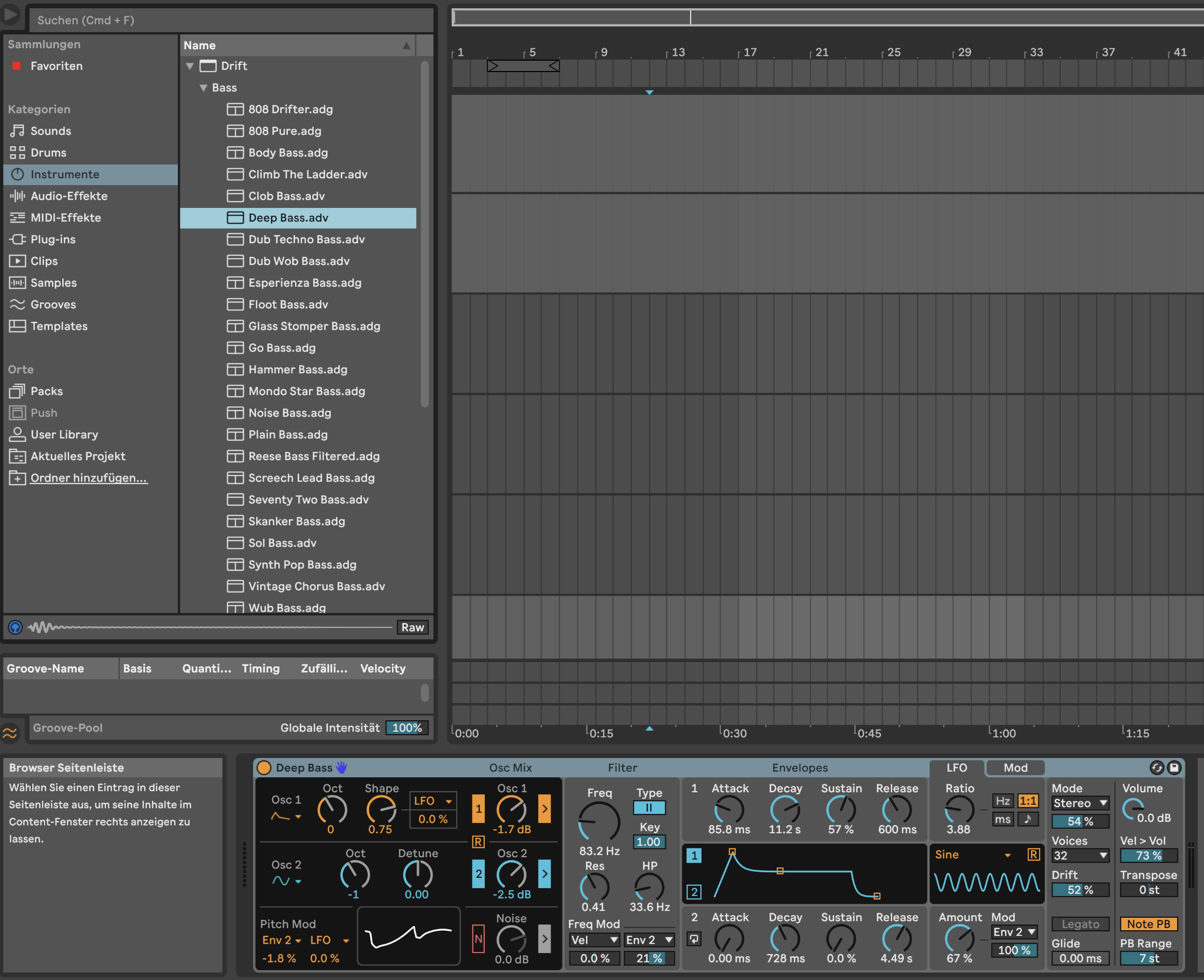Viewport: 1204px width, 980px height.
Task: Open Shape modulation LFO source dropdown
Action: click(x=433, y=801)
